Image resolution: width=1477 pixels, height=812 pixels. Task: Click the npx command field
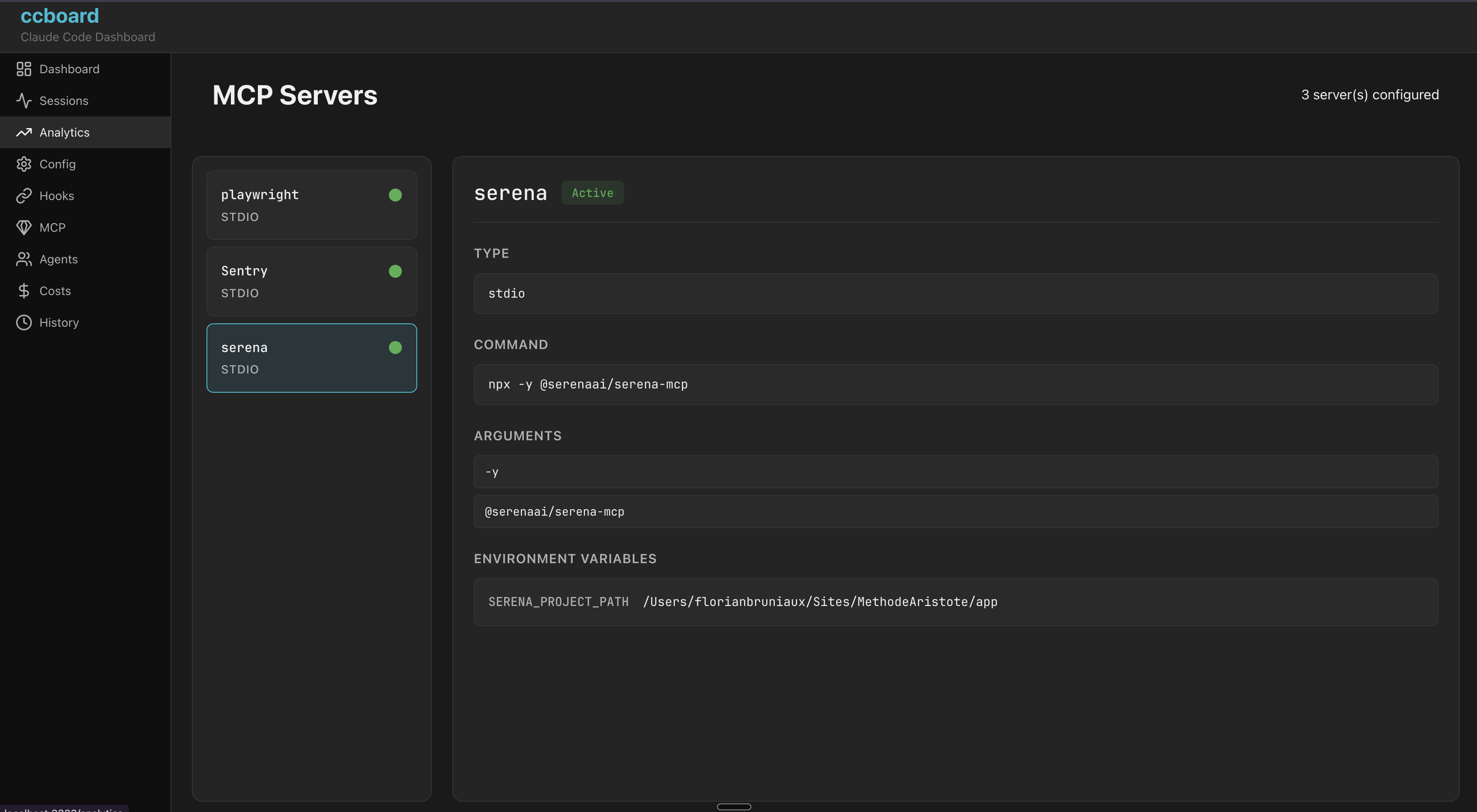(x=955, y=385)
